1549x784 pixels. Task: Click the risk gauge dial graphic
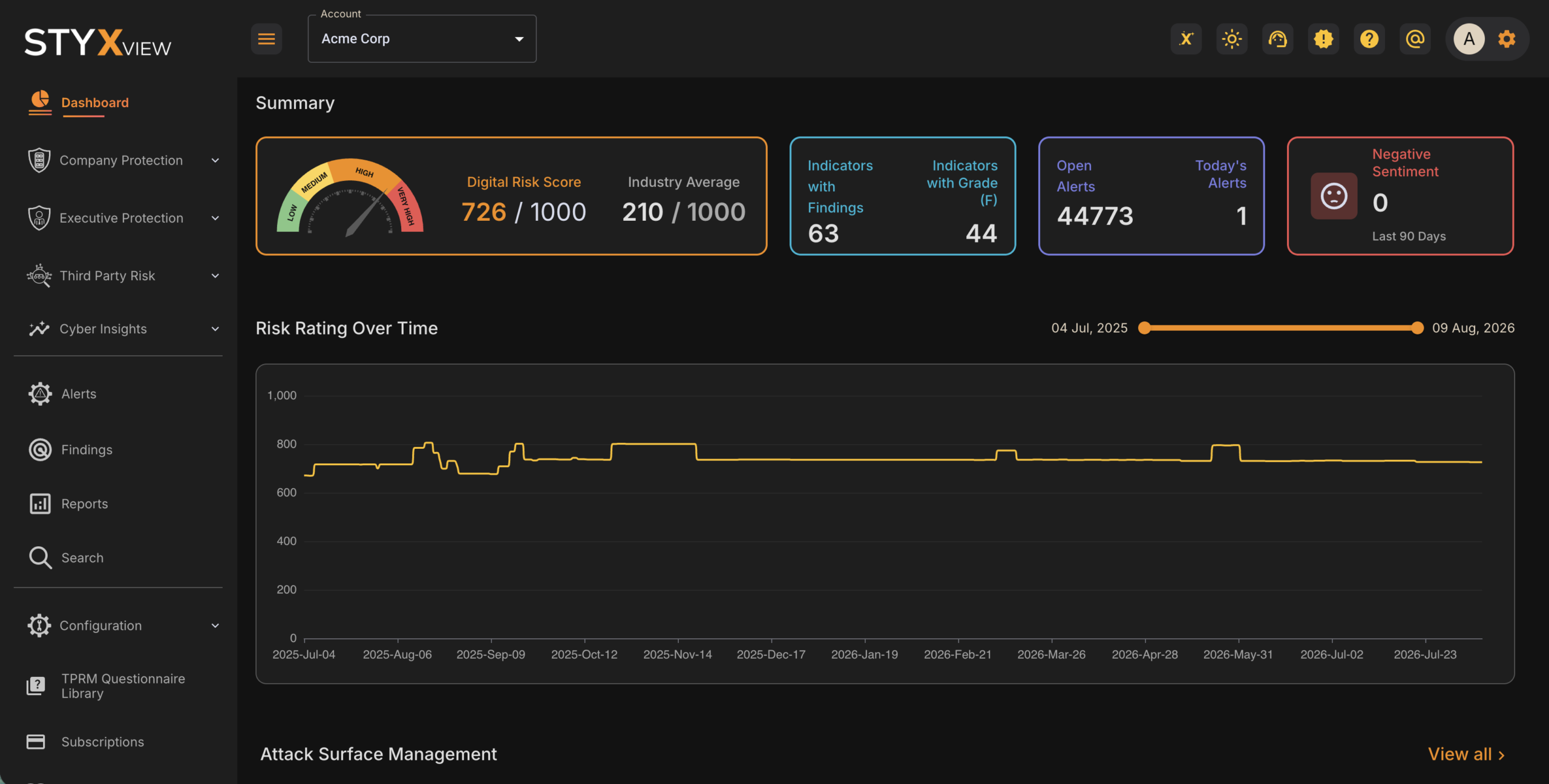[x=350, y=197]
